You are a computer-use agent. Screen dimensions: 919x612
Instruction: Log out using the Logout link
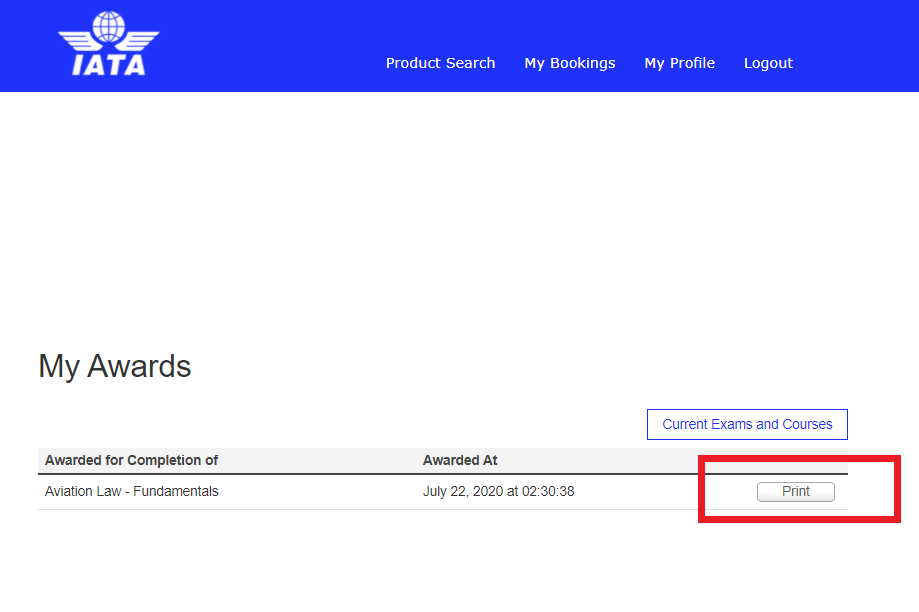[768, 63]
